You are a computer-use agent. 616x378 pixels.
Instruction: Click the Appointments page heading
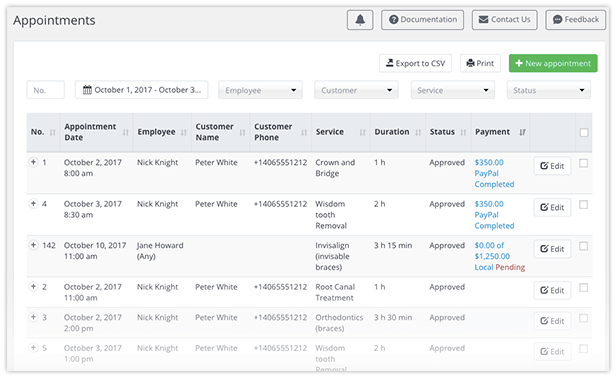point(54,20)
